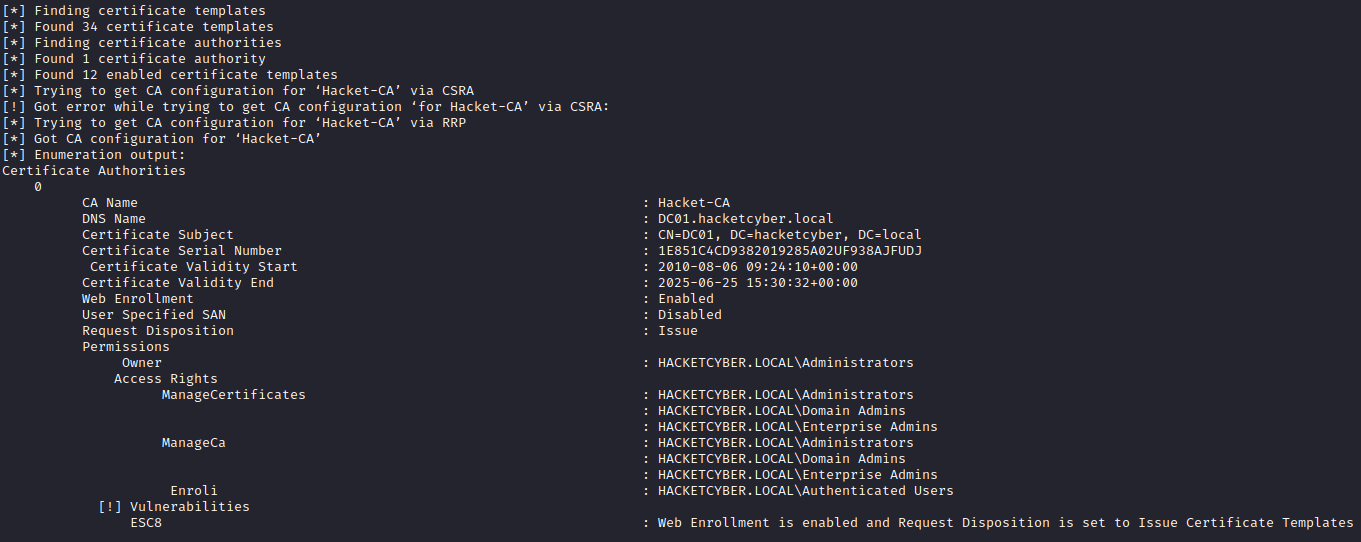Select the ESC8 vulnerability label
The height and width of the screenshot is (542, 1361).
tap(146, 523)
